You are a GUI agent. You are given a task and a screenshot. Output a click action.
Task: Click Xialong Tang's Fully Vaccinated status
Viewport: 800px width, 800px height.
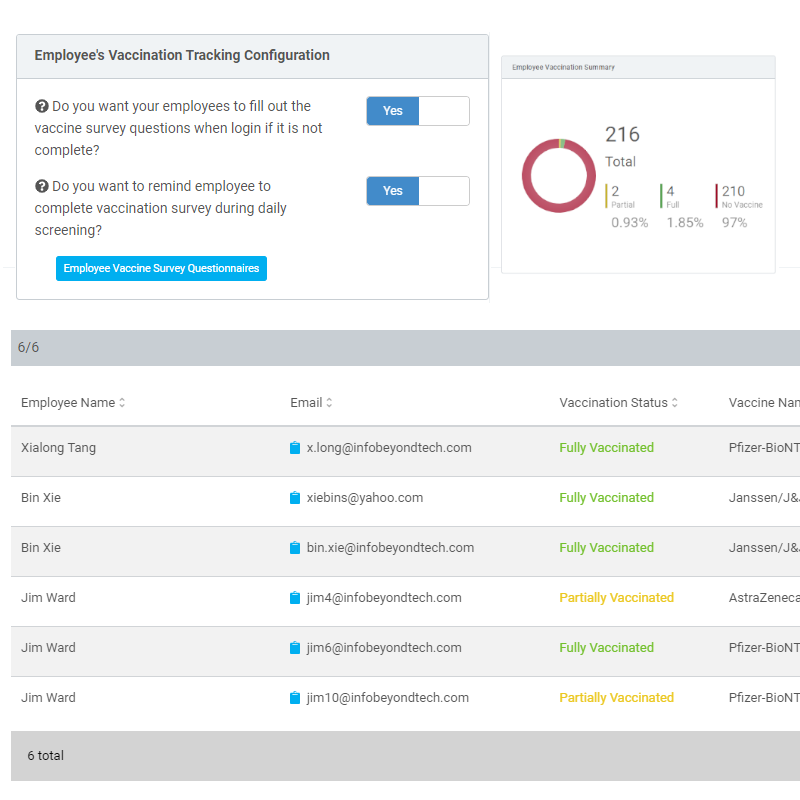(606, 448)
